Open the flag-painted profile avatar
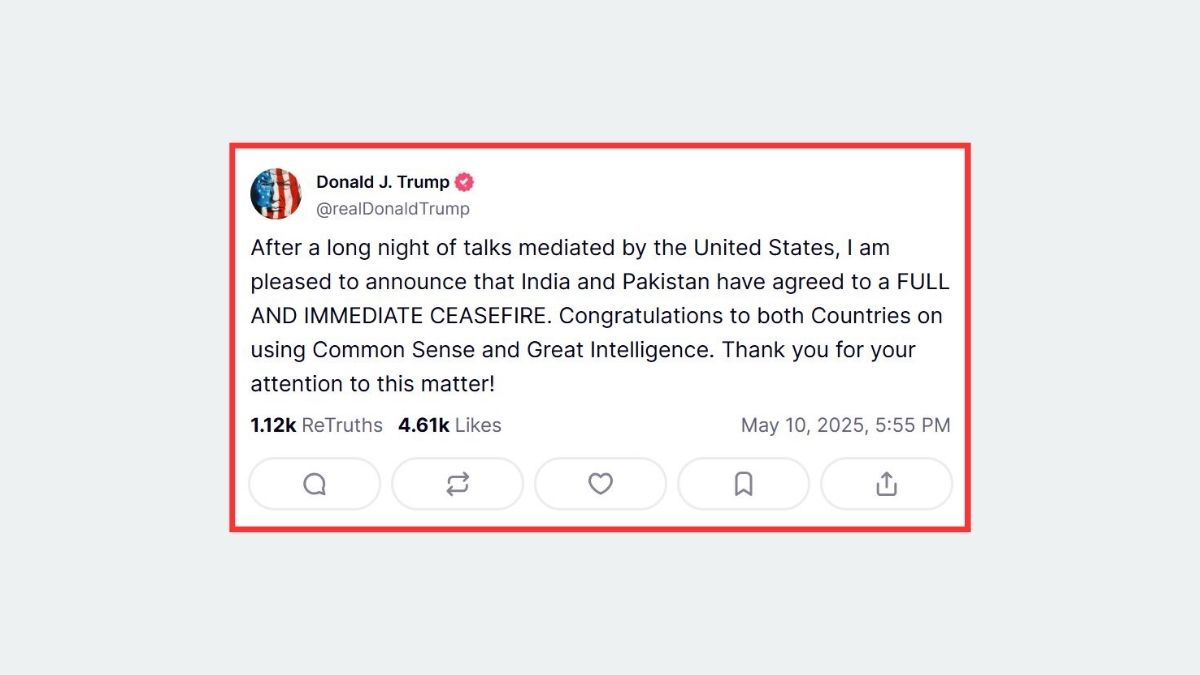 tap(276, 194)
